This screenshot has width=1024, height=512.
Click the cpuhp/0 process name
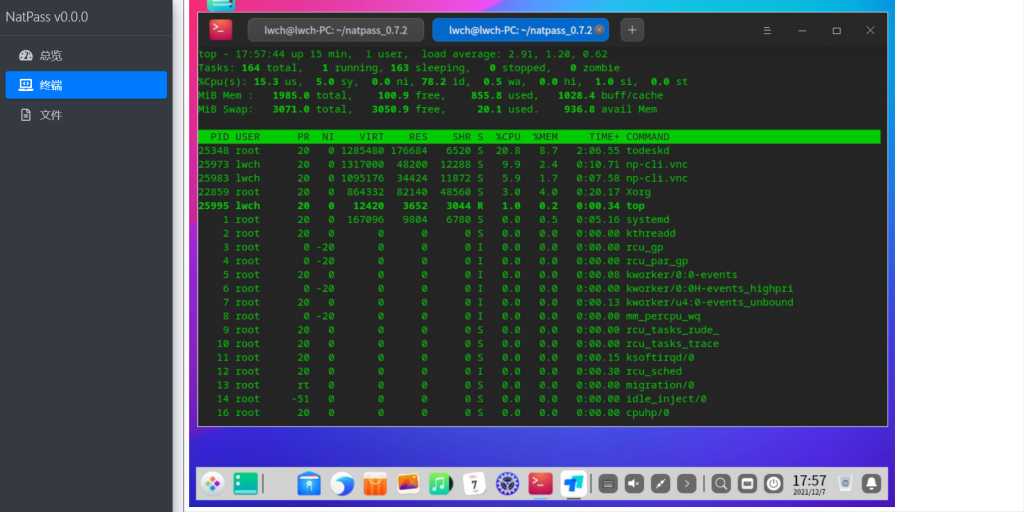(x=647, y=413)
